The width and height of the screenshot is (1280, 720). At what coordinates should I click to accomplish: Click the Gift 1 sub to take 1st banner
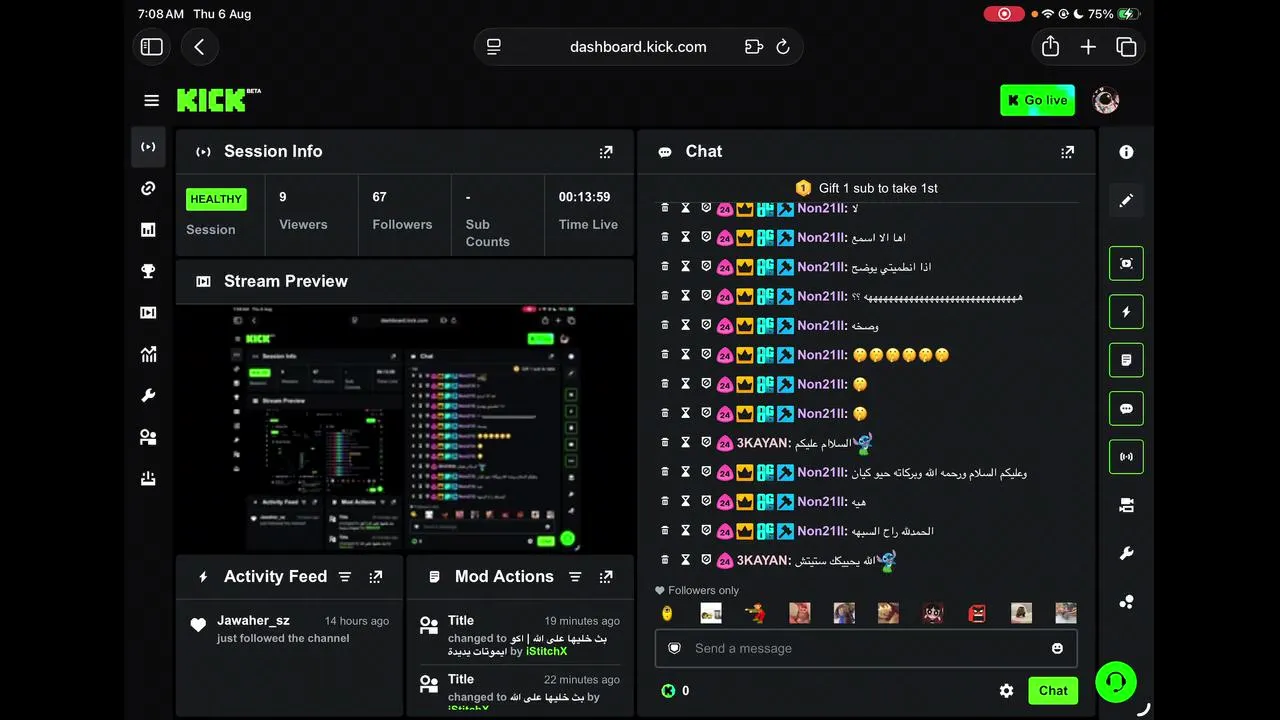coord(867,188)
